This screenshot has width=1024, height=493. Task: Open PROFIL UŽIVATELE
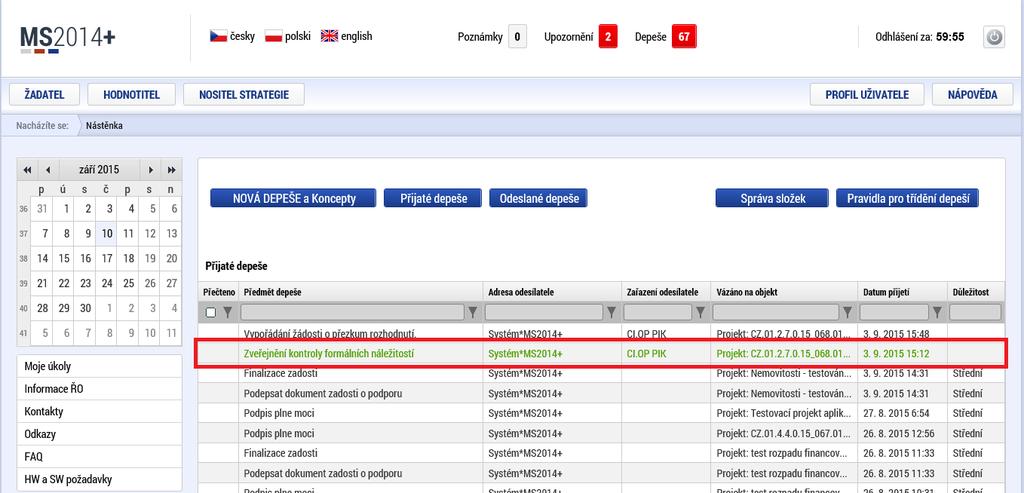(x=867, y=95)
